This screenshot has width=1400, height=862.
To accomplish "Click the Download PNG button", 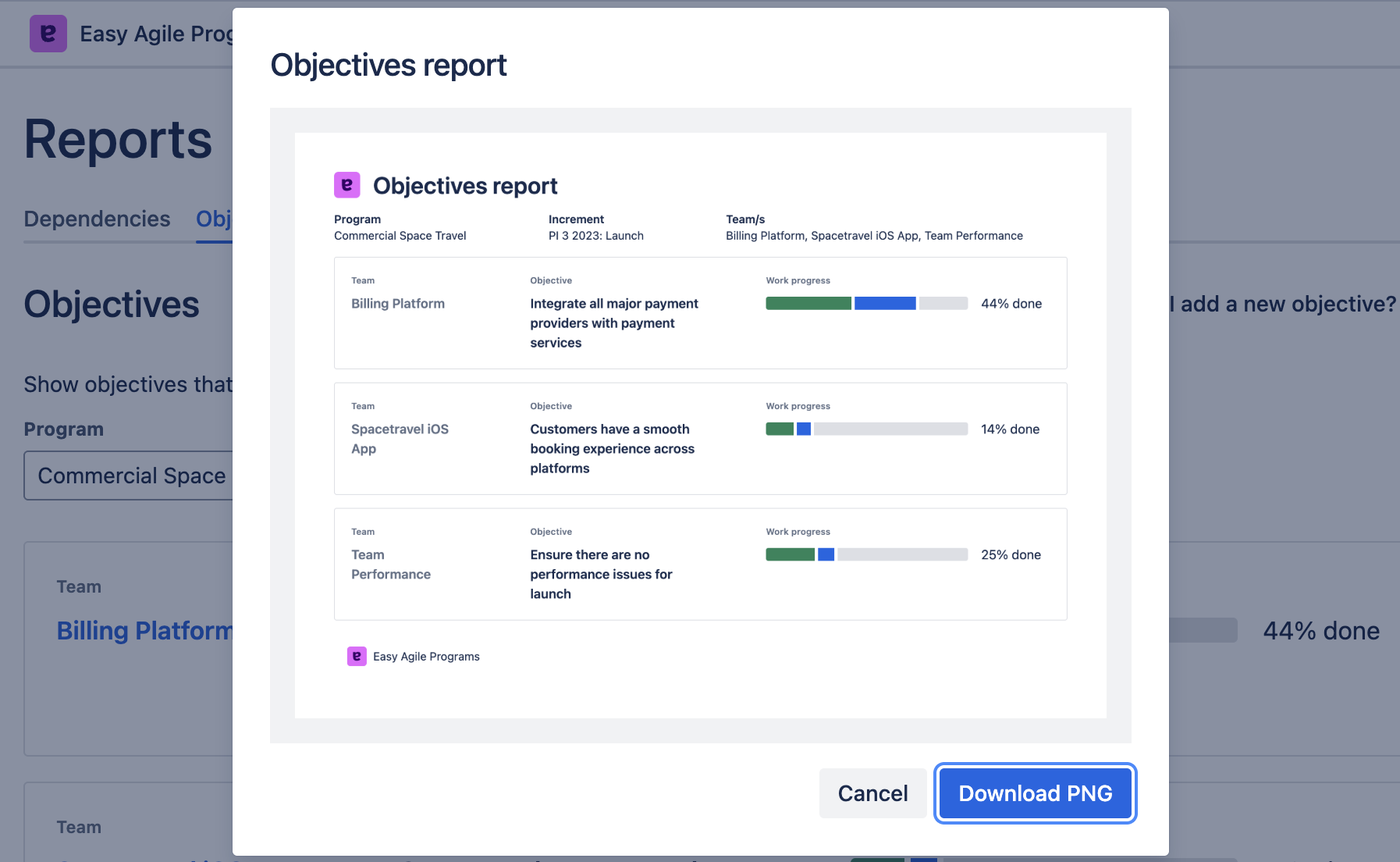I will point(1035,793).
